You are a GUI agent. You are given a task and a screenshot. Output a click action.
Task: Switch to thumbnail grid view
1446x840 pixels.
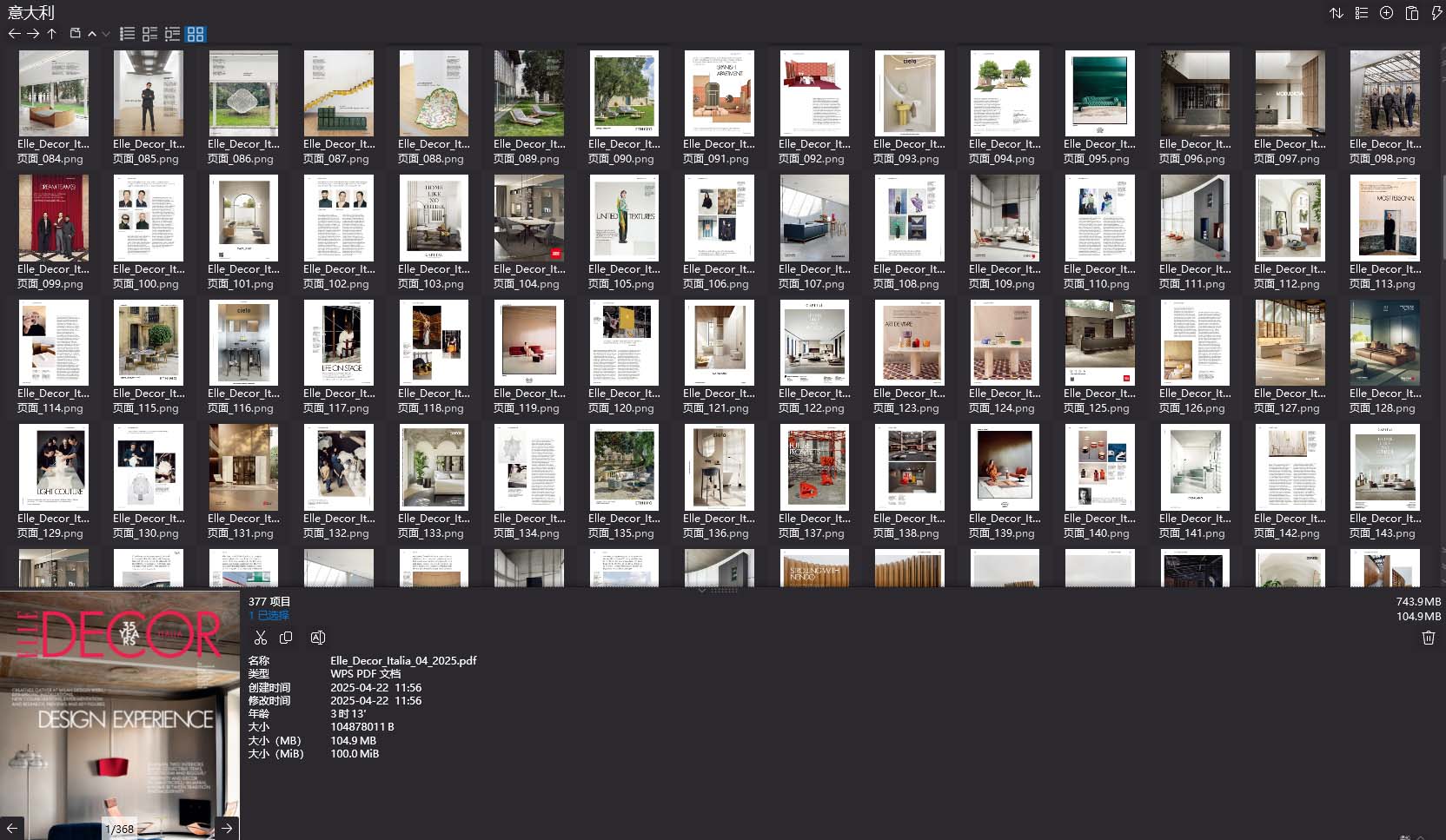[196, 34]
